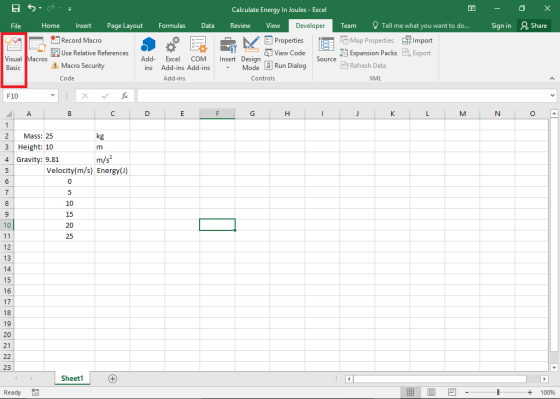
Task: Click the formula bar input
Action: pos(342,96)
